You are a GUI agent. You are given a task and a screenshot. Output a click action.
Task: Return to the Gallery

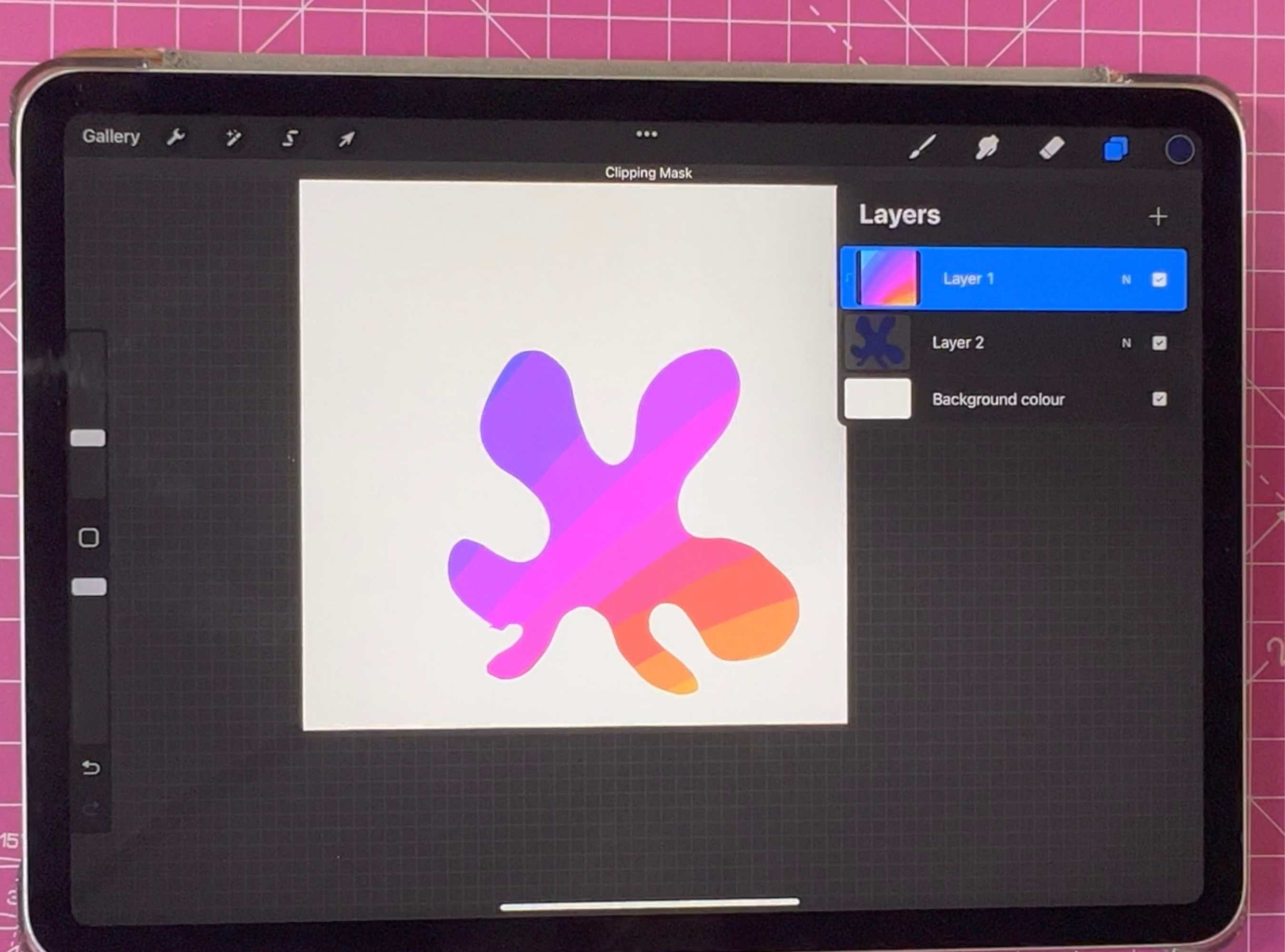coord(112,136)
